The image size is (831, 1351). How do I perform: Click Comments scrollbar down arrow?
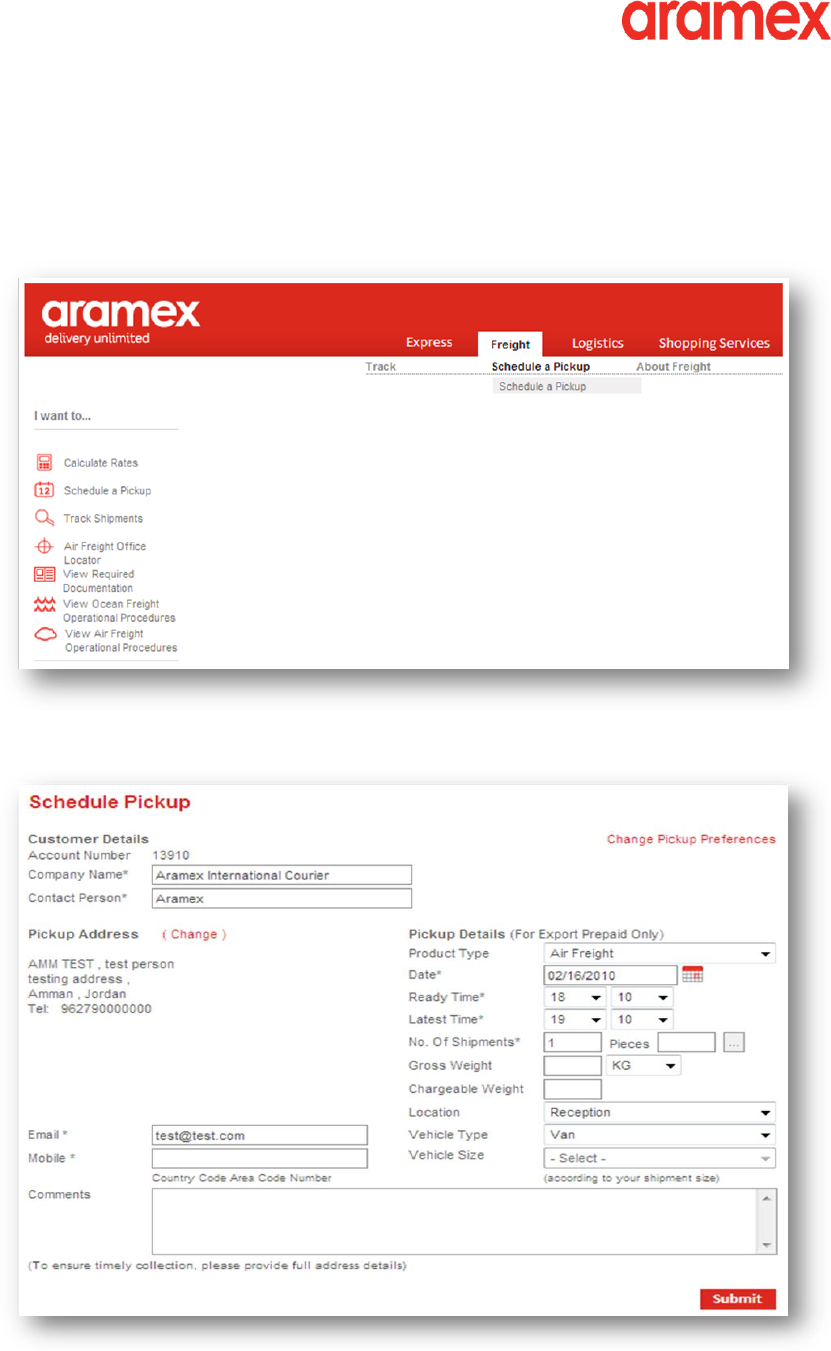[767, 1246]
